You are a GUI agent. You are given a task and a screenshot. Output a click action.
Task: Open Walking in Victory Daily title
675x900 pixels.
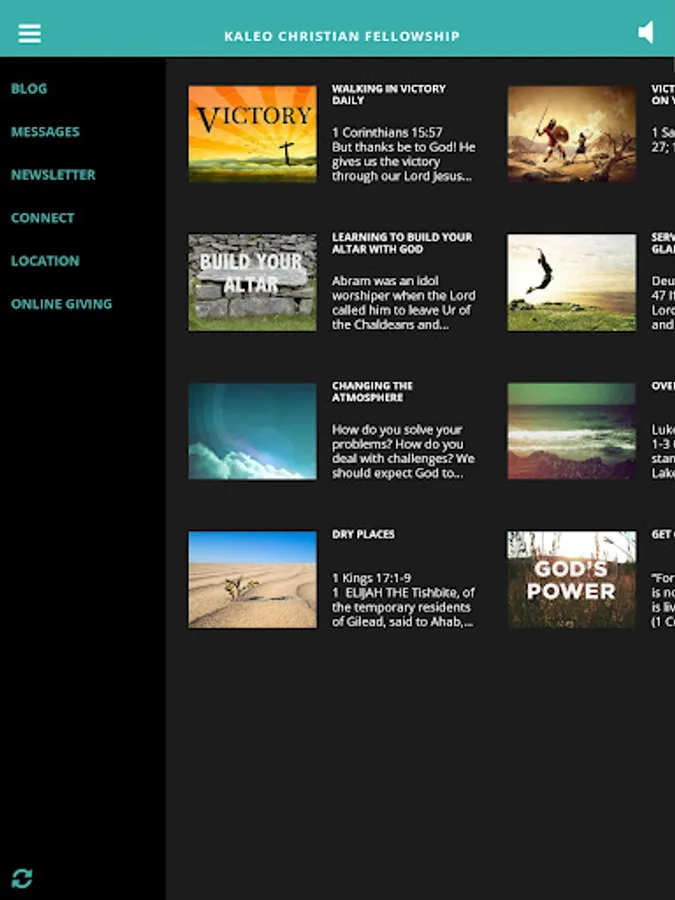(x=389, y=94)
